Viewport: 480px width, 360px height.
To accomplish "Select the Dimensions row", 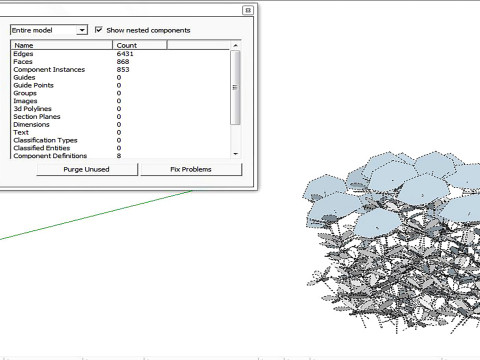I will 121,124.
